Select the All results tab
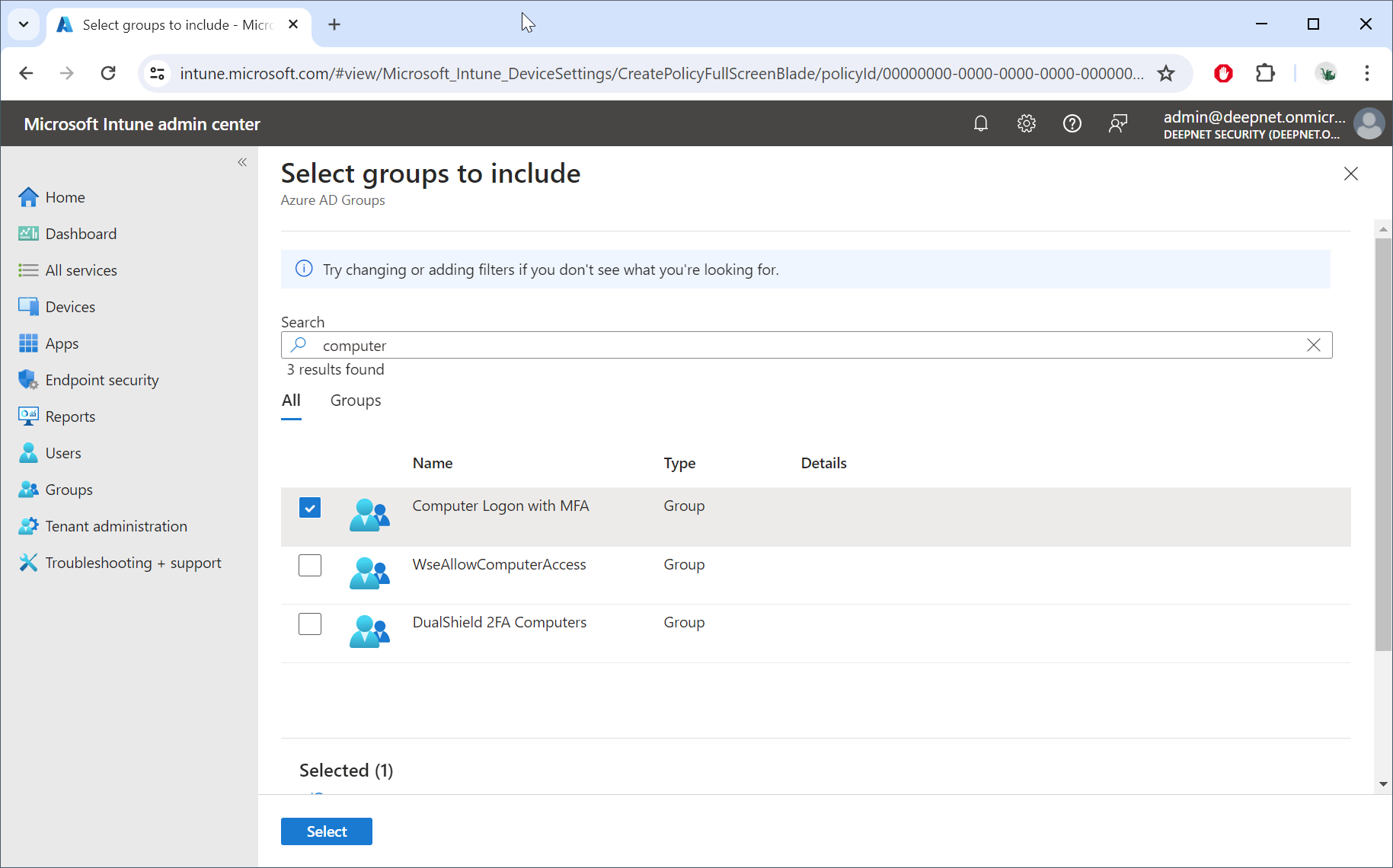Screen dimensions: 1393x868 291,400
